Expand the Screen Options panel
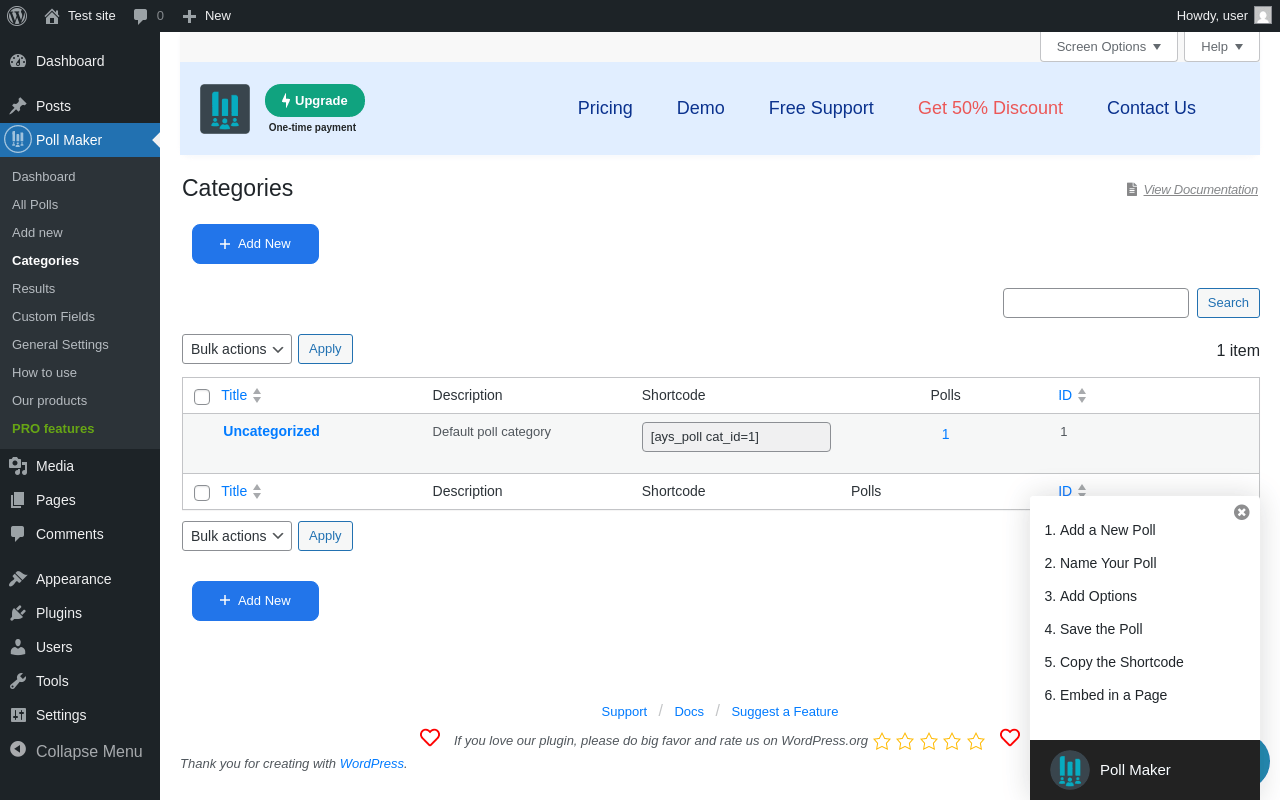This screenshot has height=800, width=1280. tap(1108, 46)
